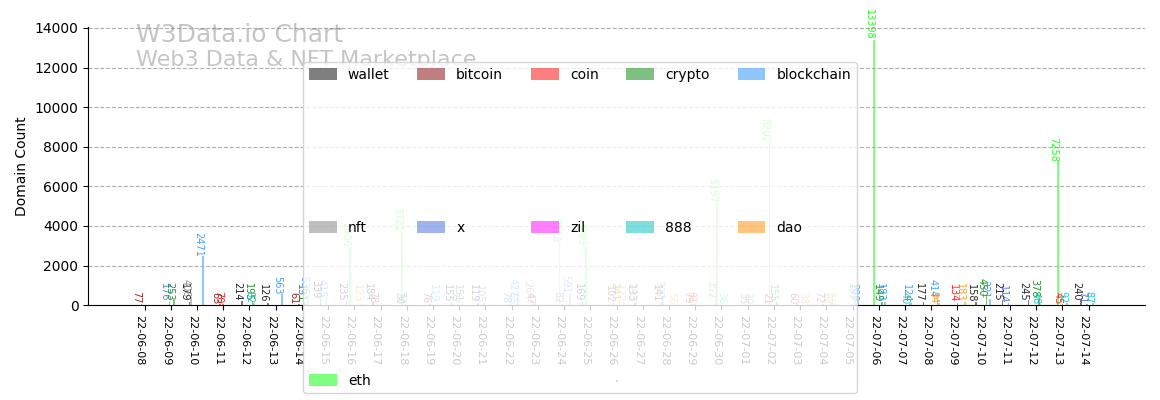
Task: Click the green crypto legend swatch
Action: 640,74
